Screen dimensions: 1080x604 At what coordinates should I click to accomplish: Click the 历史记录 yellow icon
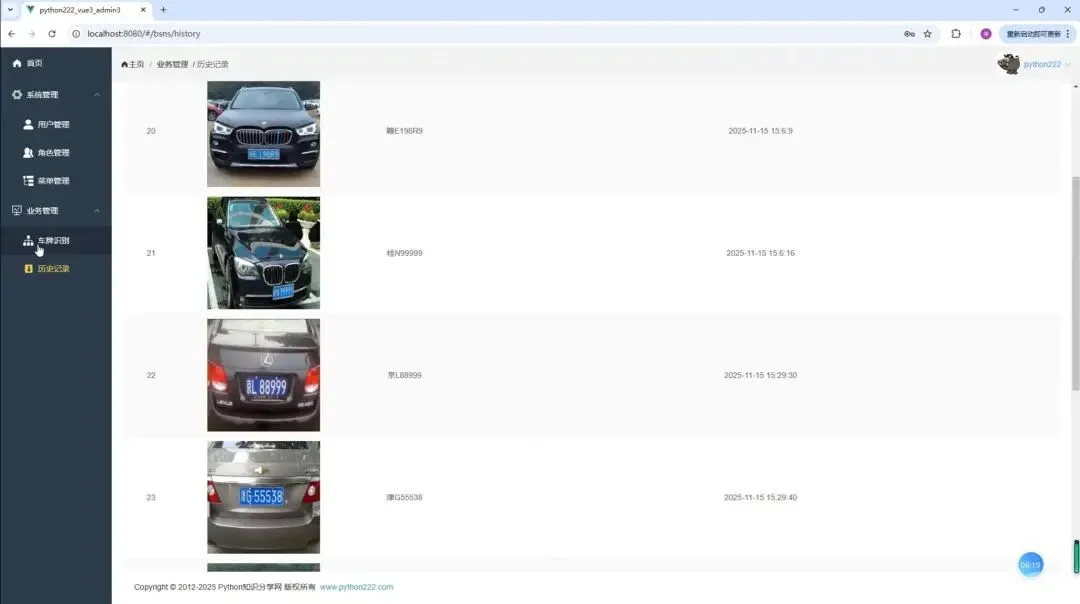(28, 269)
